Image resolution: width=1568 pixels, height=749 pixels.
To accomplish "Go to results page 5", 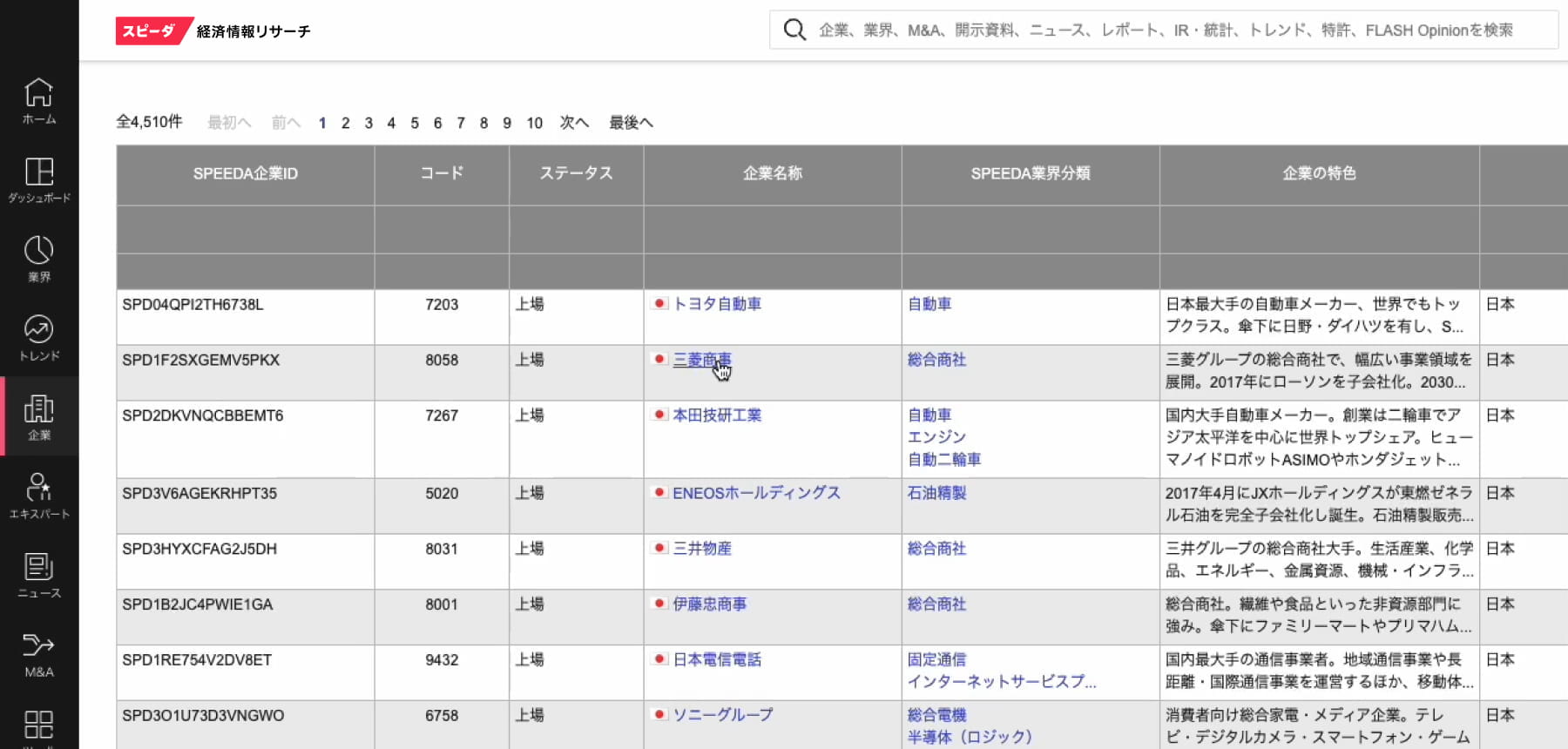I will coord(415,123).
